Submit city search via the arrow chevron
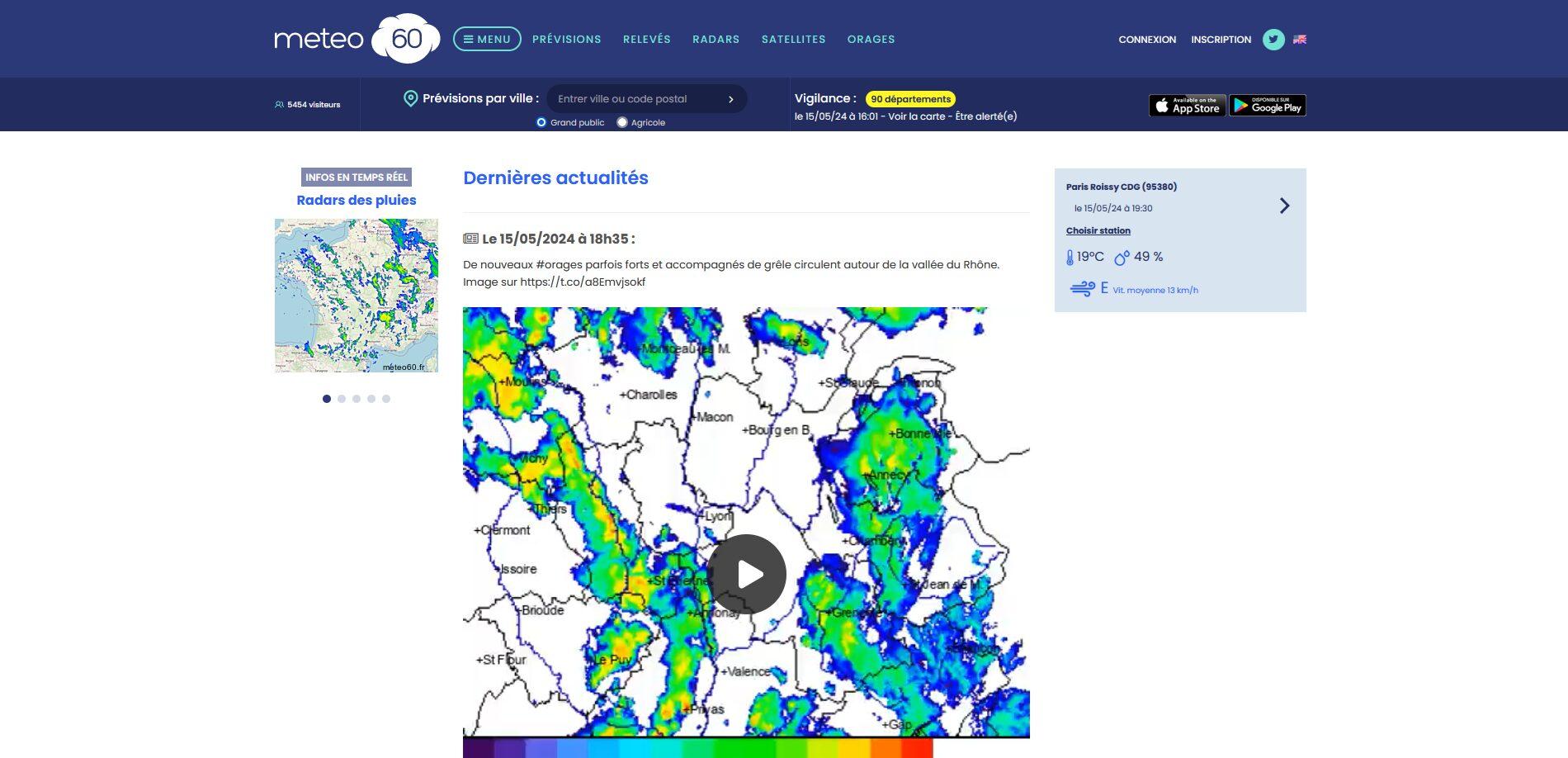The width and height of the screenshot is (1568, 758). coord(730,98)
